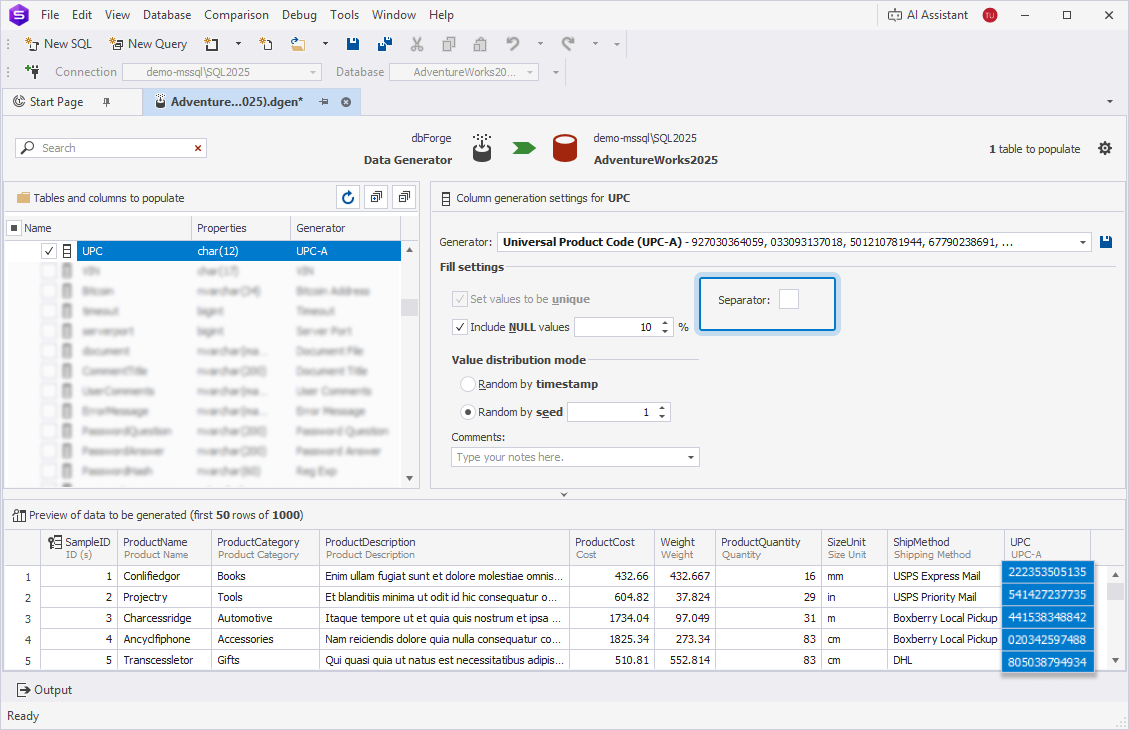Click in the Separator input box
This screenshot has height=730, width=1129.
click(x=789, y=299)
